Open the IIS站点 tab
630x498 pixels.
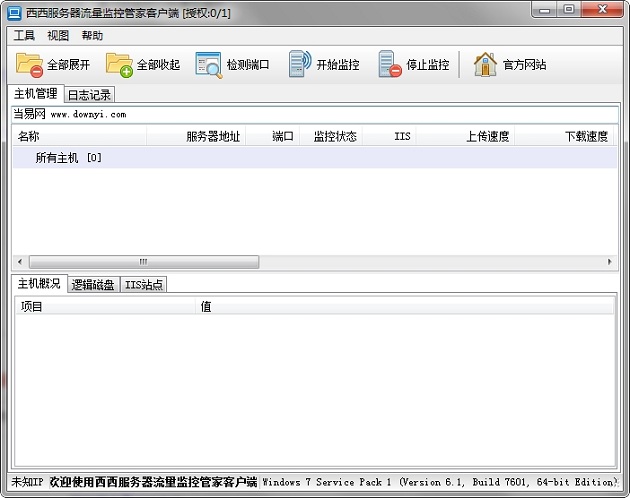click(143, 285)
